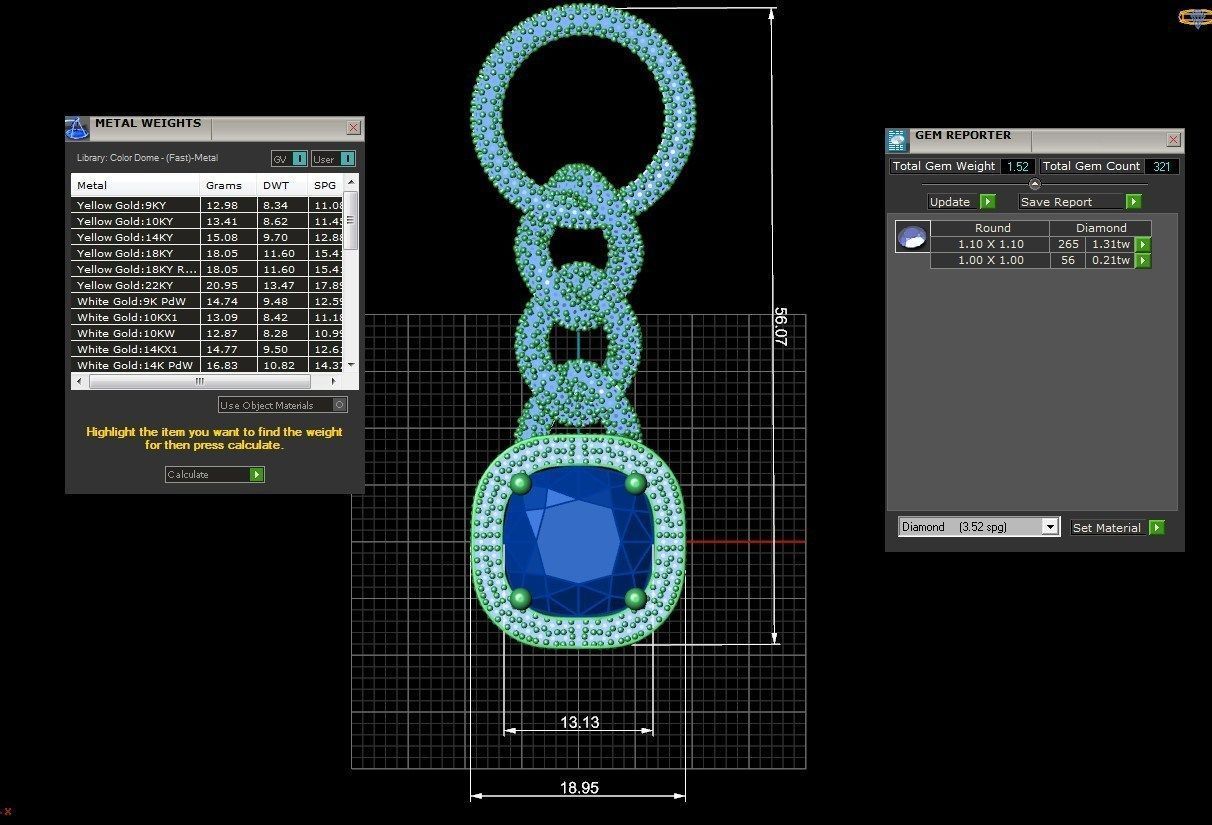Enable the Use Object Materials option
The width and height of the screenshot is (1212, 825).
click(x=283, y=405)
